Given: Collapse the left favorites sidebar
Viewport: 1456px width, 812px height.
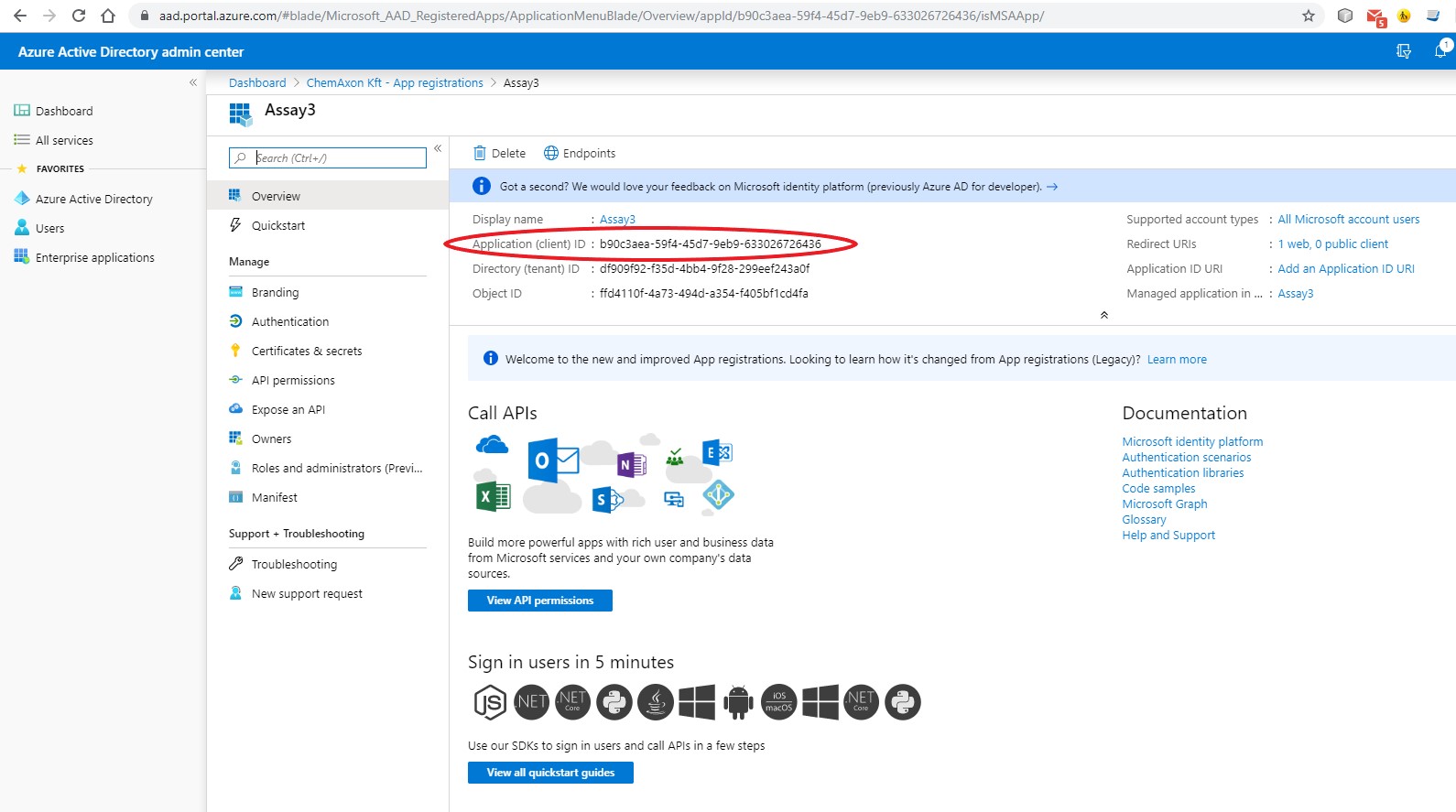Looking at the screenshot, I should tap(193, 82).
